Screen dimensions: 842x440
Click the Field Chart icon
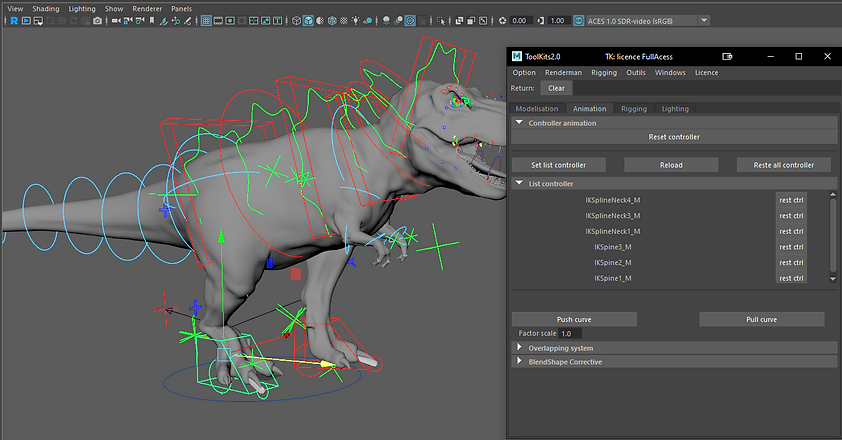click(253, 21)
